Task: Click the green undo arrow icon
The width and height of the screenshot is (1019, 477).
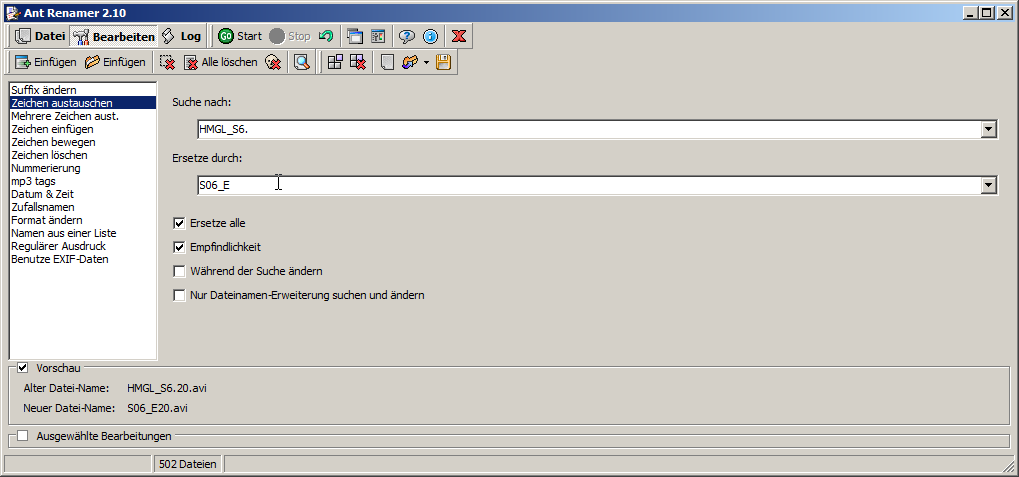Action: [x=325, y=36]
